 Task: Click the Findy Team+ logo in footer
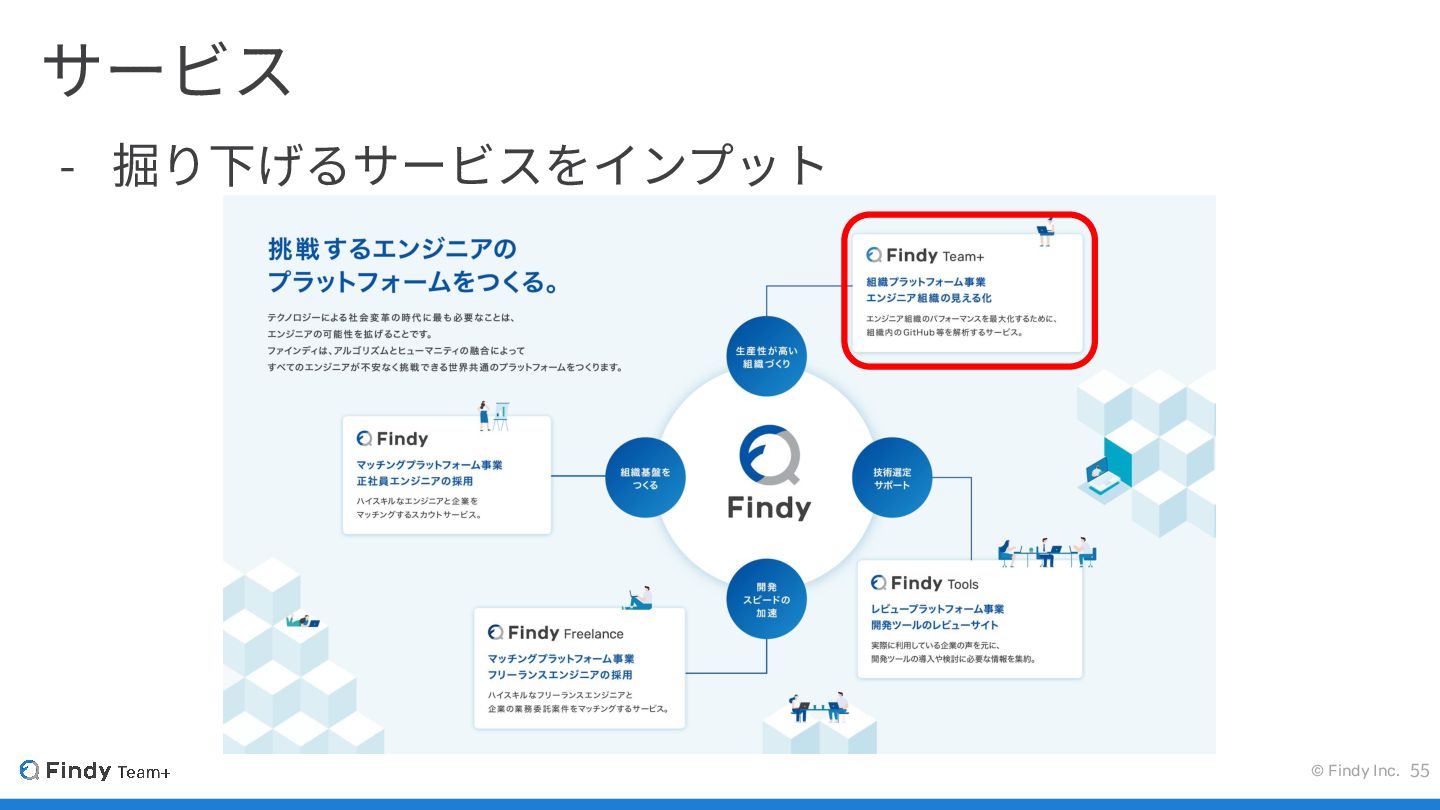coord(95,771)
